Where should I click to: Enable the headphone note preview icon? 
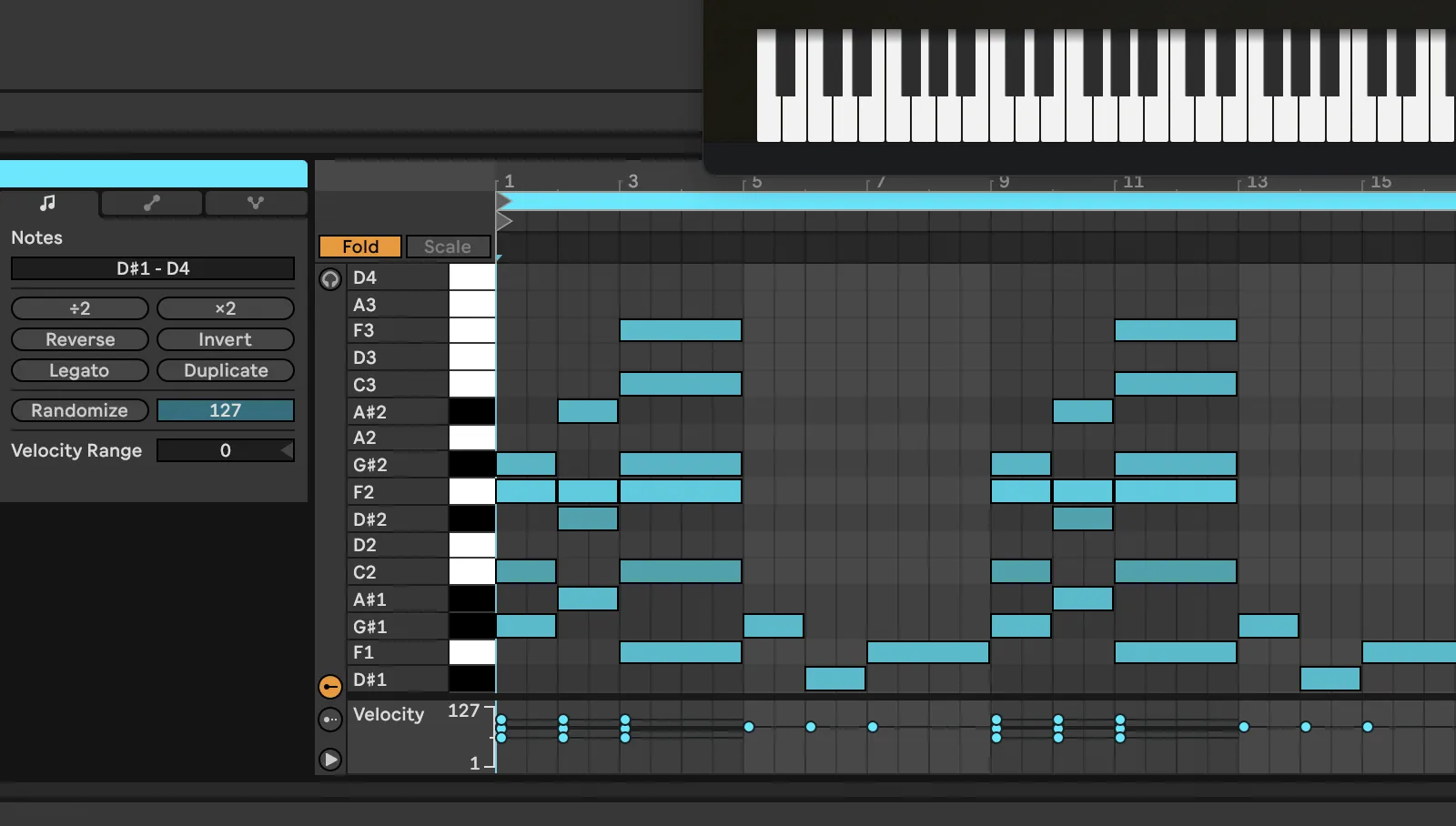click(330, 279)
